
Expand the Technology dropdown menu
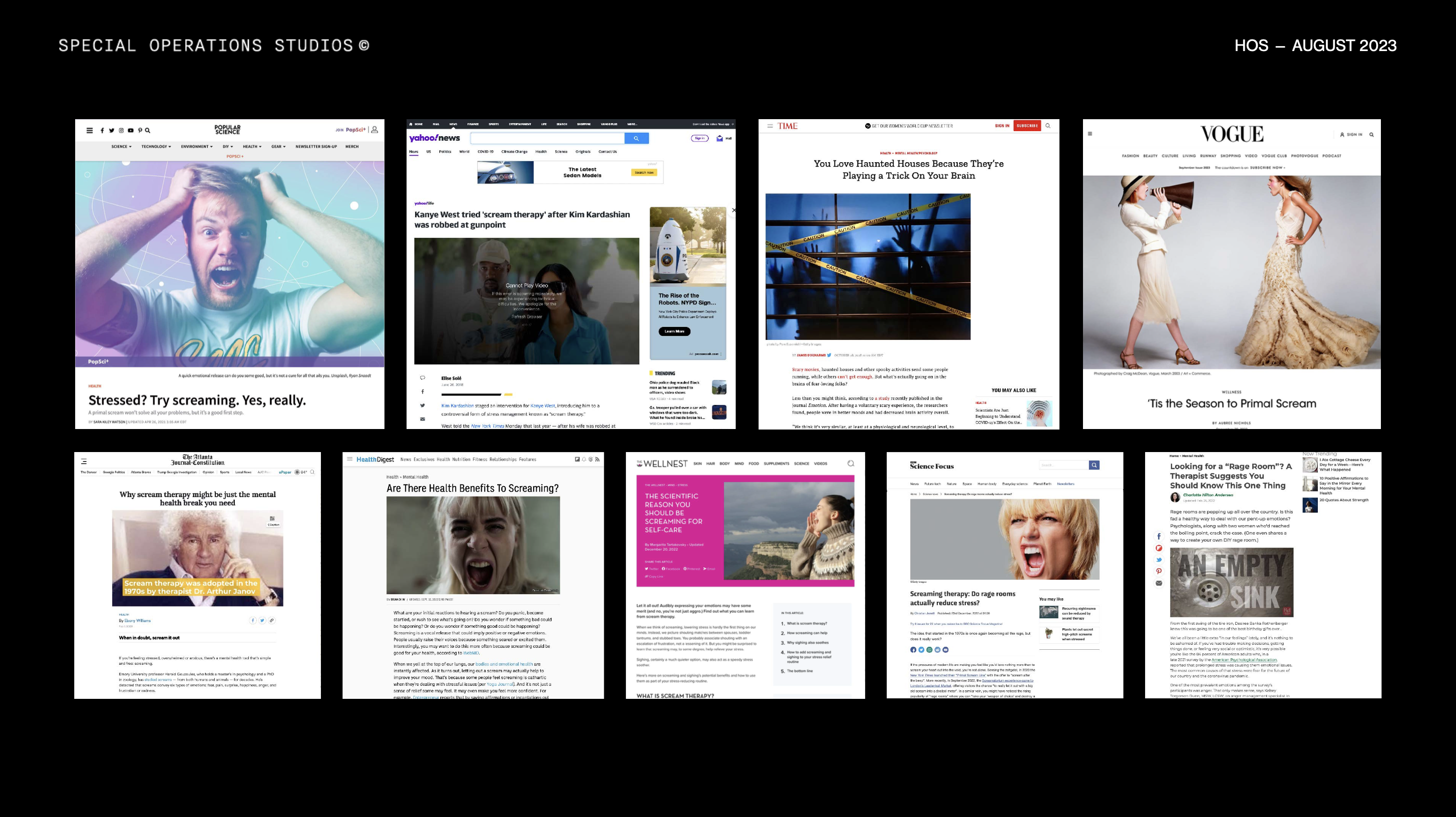click(156, 146)
